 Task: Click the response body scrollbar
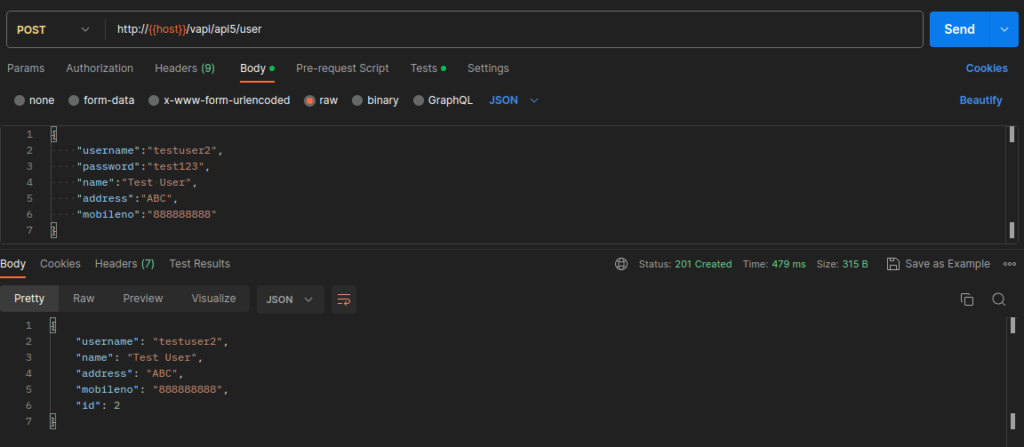[x=1012, y=372]
